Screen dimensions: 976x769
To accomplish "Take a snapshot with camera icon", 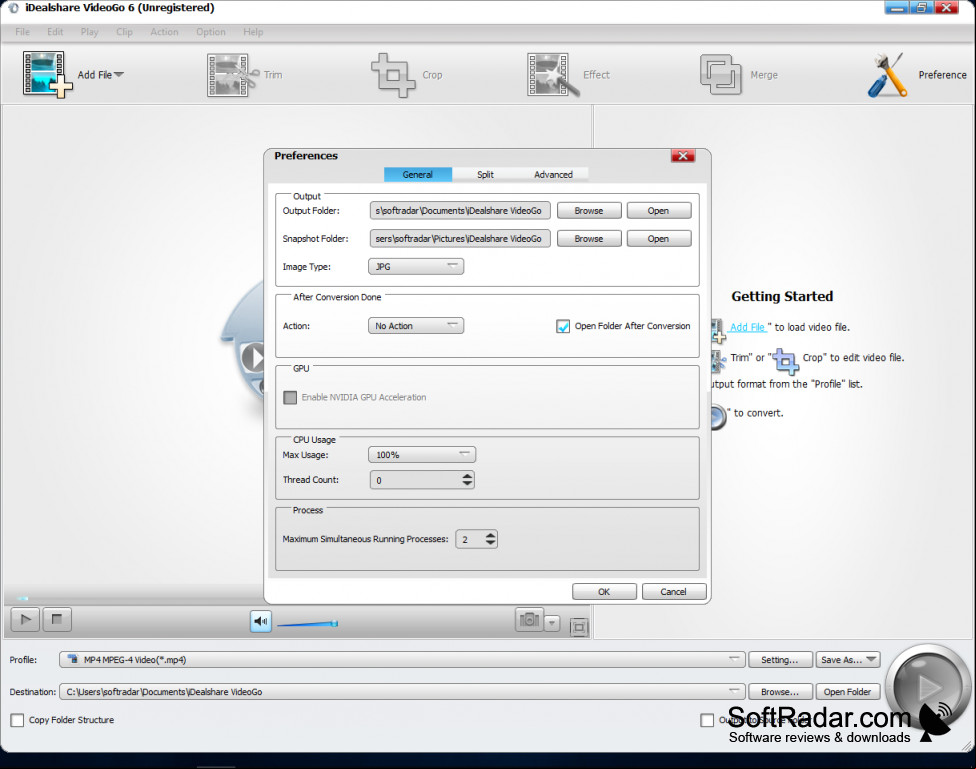I will 530,620.
